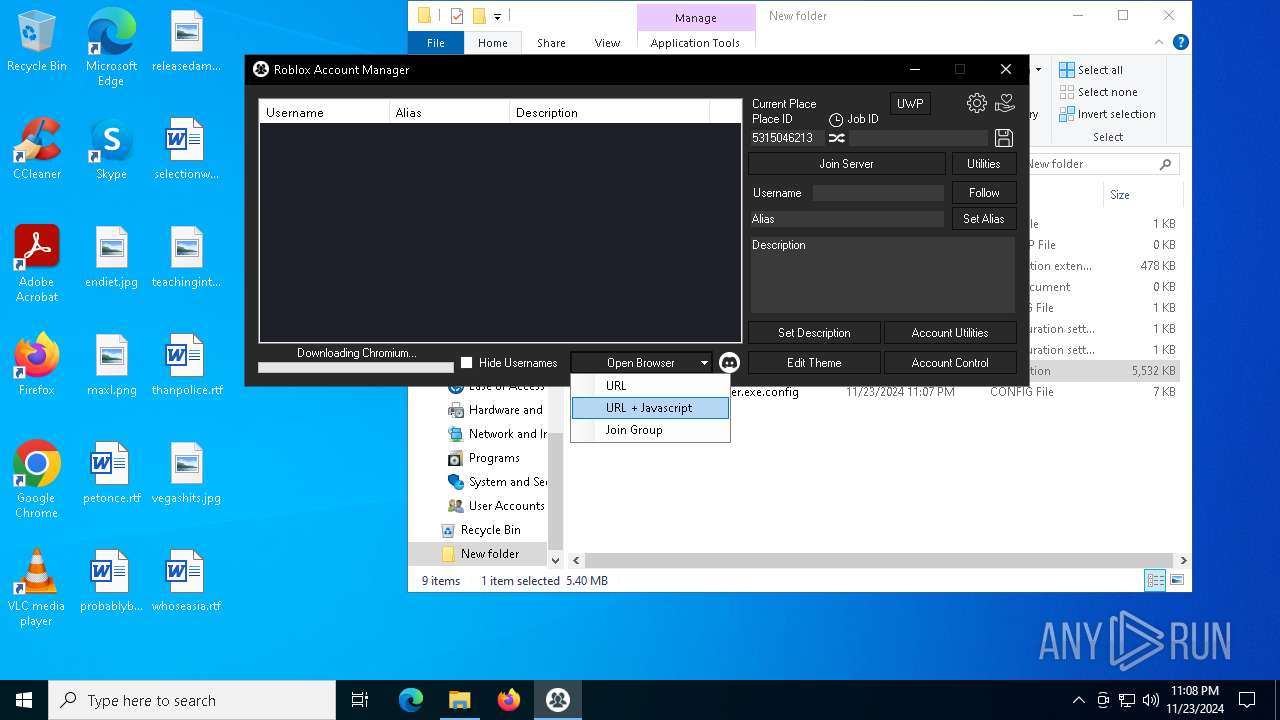Click the Set Description button
This screenshot has height=720, width=1280.
814,333
